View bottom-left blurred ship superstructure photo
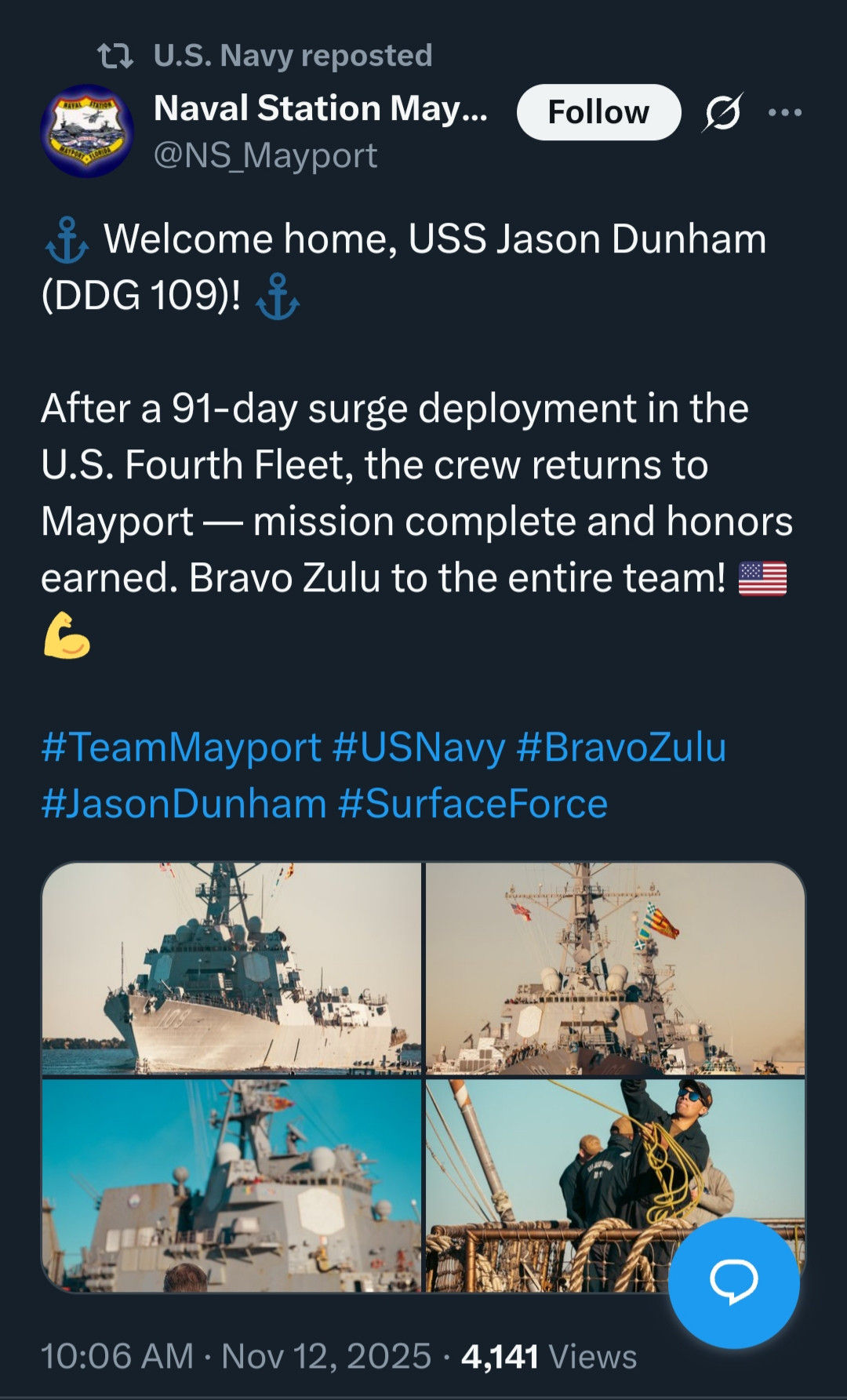The image size is (847, 1400). [x=232, y=1184]
